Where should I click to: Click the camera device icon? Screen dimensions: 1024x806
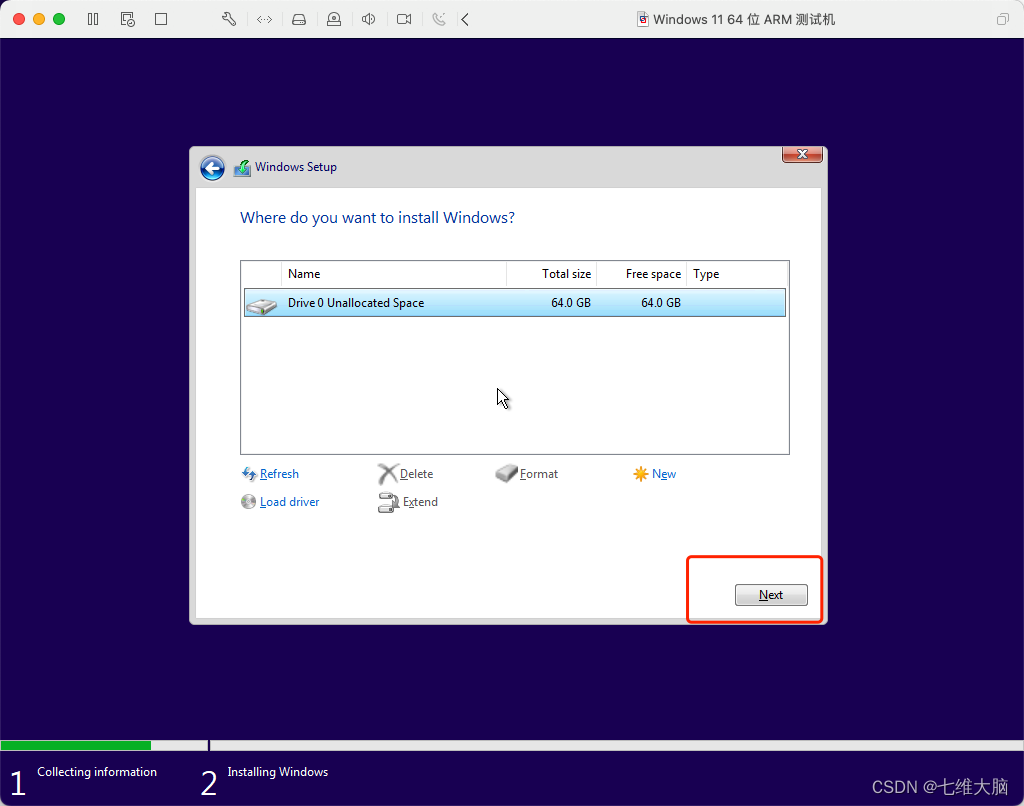[x=404, y=20]
